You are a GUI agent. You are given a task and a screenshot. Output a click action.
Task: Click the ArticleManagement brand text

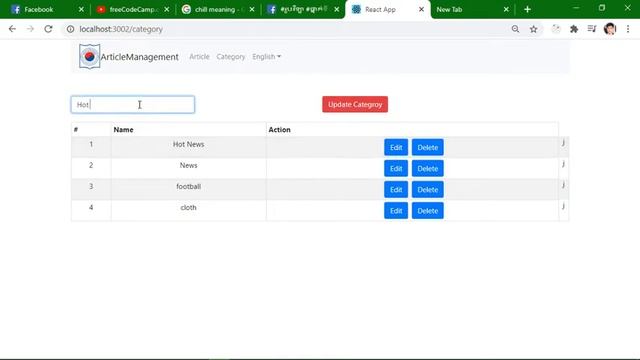pos(140,57)
